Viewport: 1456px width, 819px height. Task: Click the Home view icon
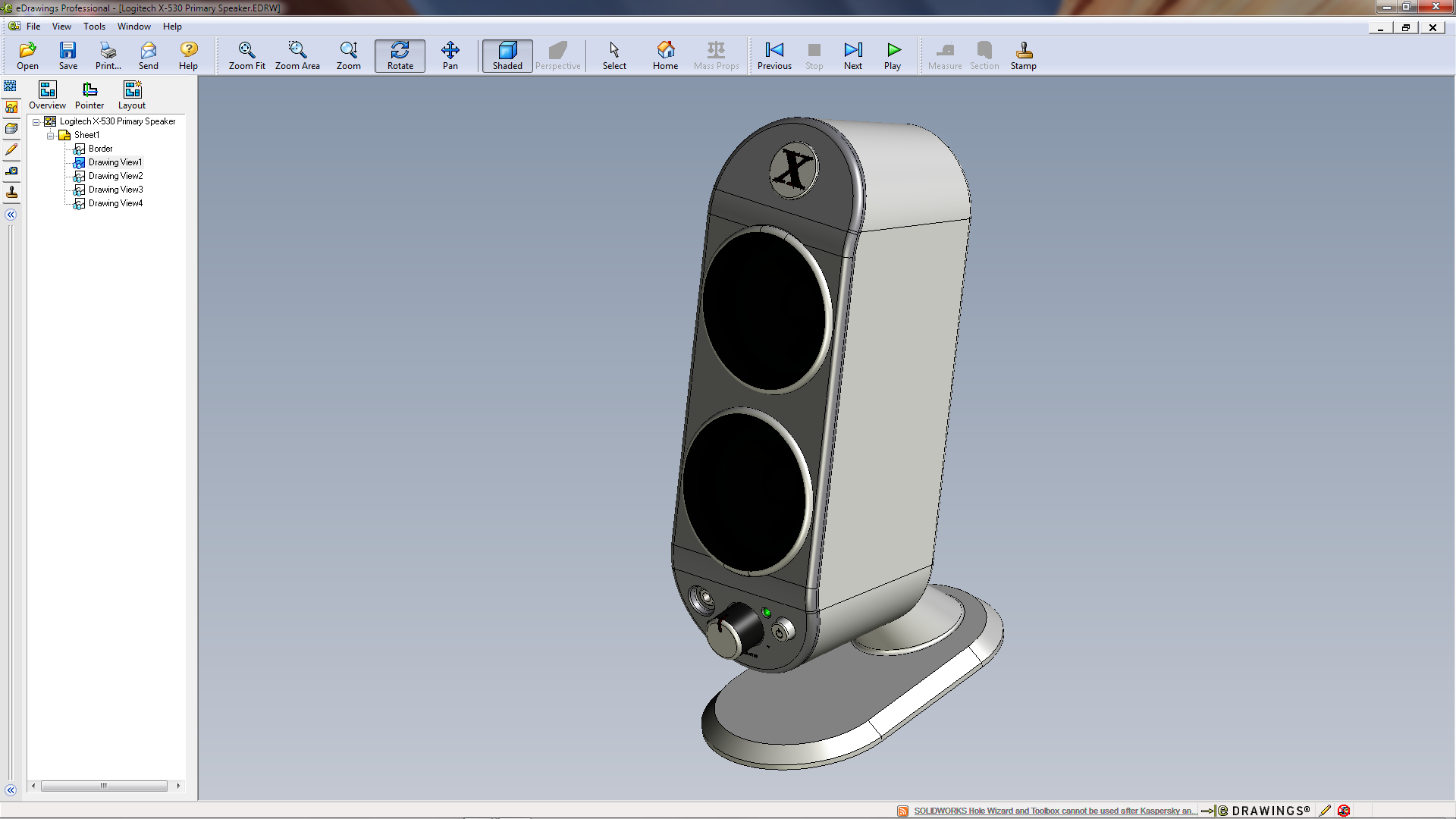665,55
